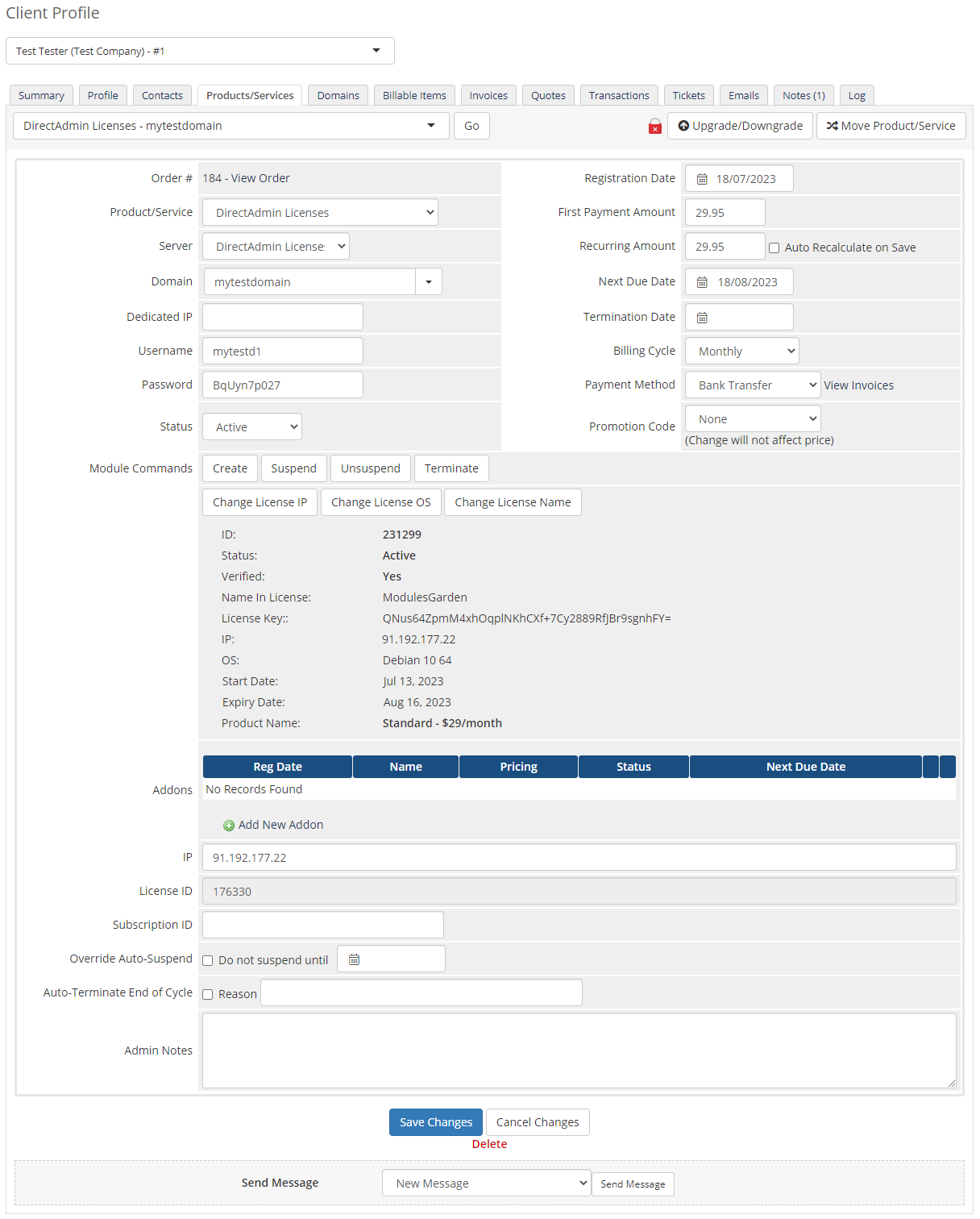Click the green plus Add New Addon icon
This screenshot has height=1219, width=980.
click(230, 824)
